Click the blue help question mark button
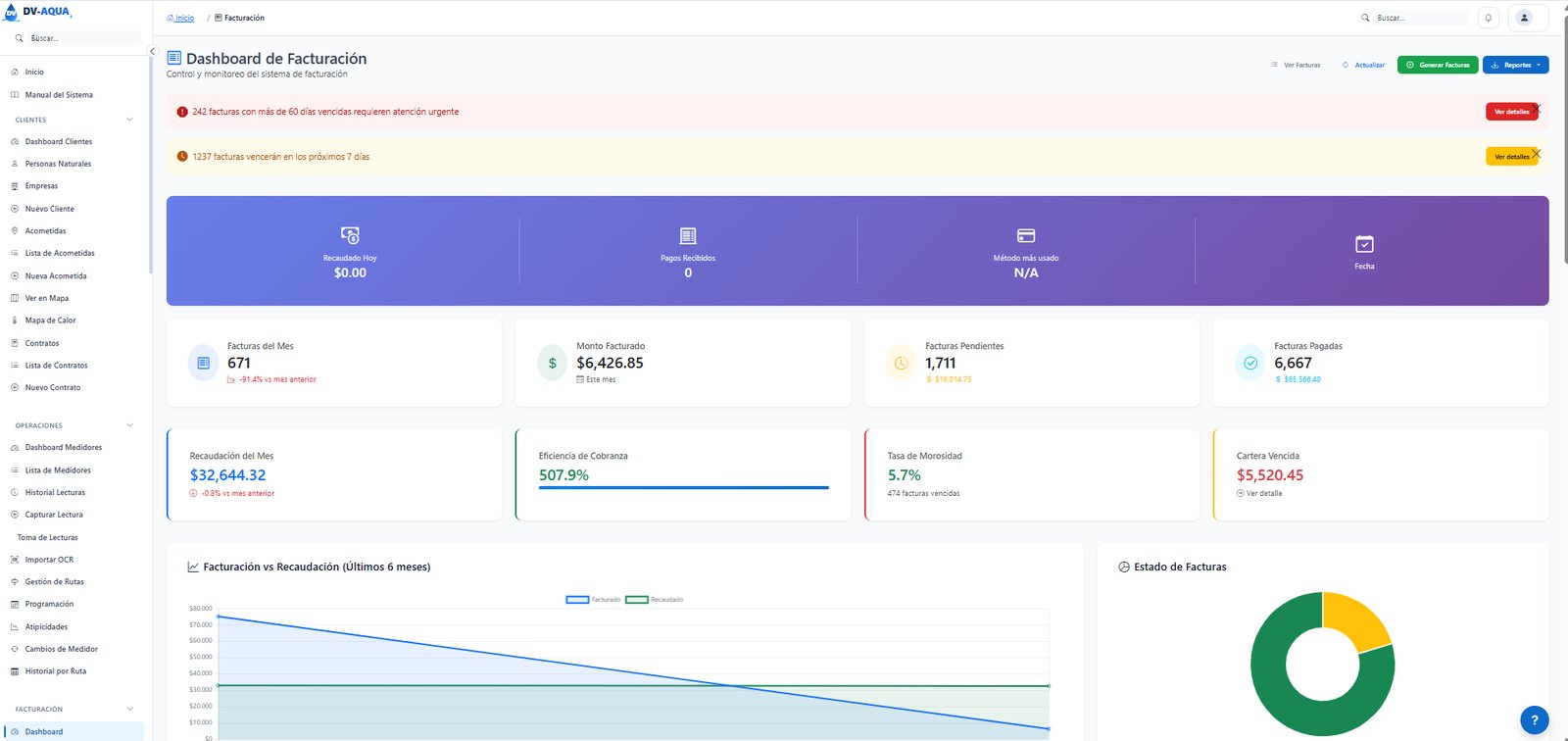 [1534, 719]
